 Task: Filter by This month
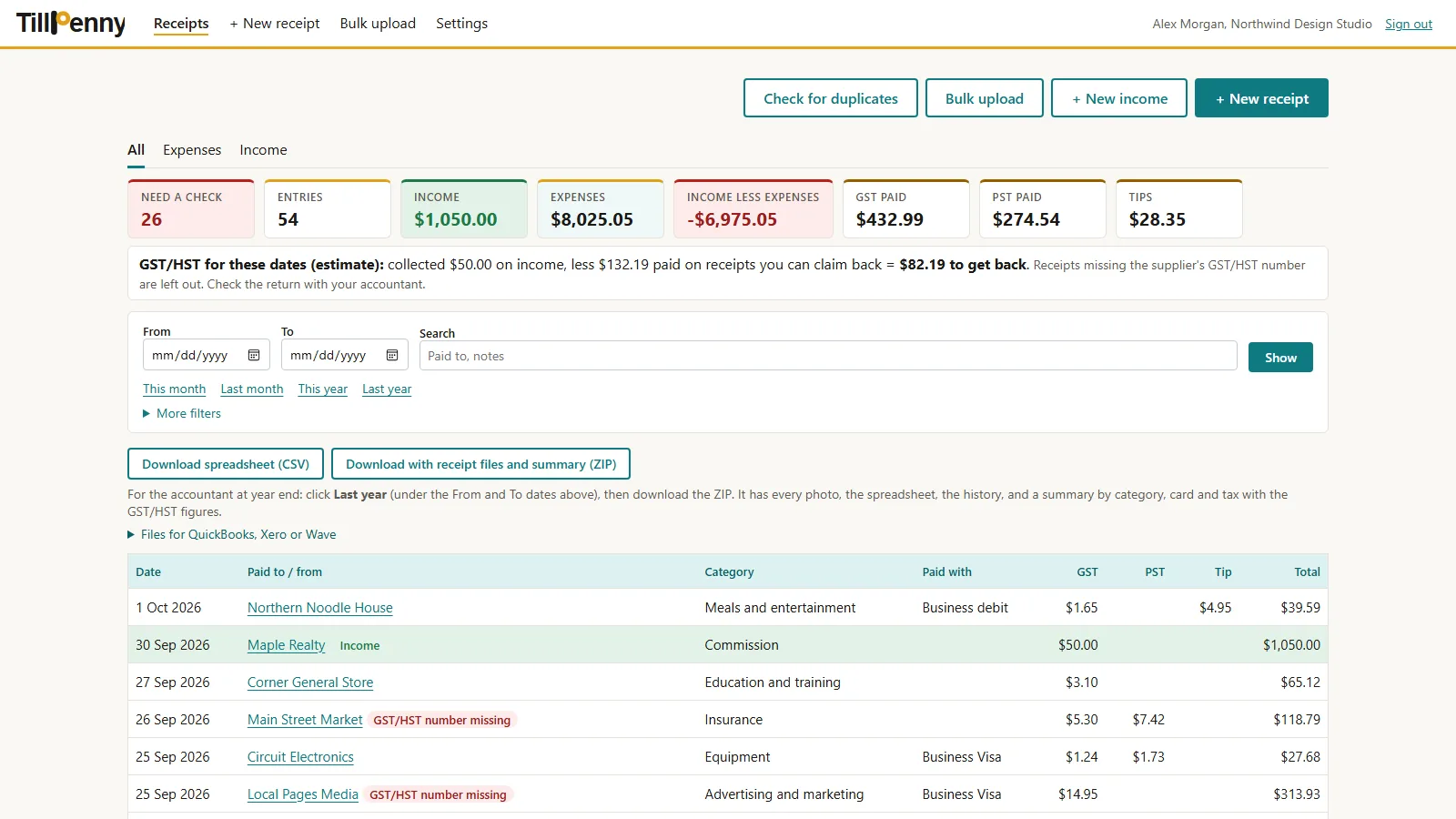[x=175, y=389]
